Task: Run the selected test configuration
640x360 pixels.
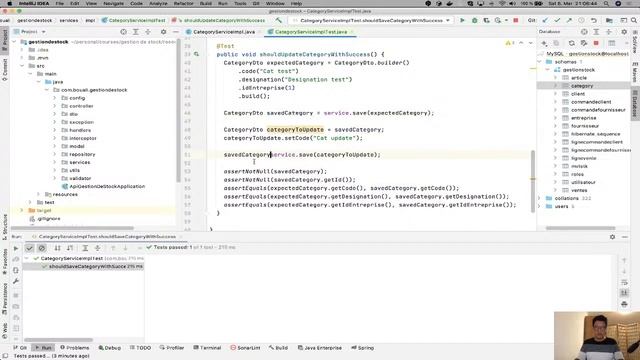Action: click(462, 20)
